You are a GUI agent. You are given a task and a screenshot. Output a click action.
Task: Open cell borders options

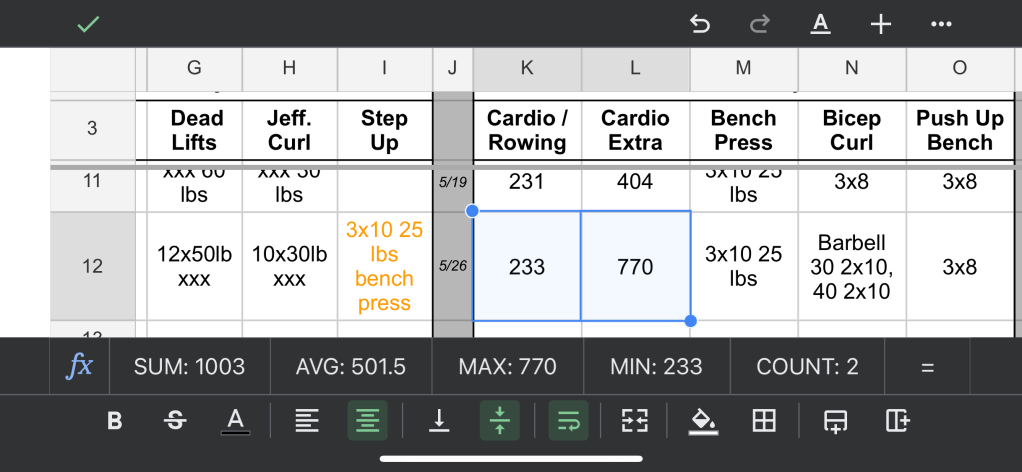click(764, 421)
